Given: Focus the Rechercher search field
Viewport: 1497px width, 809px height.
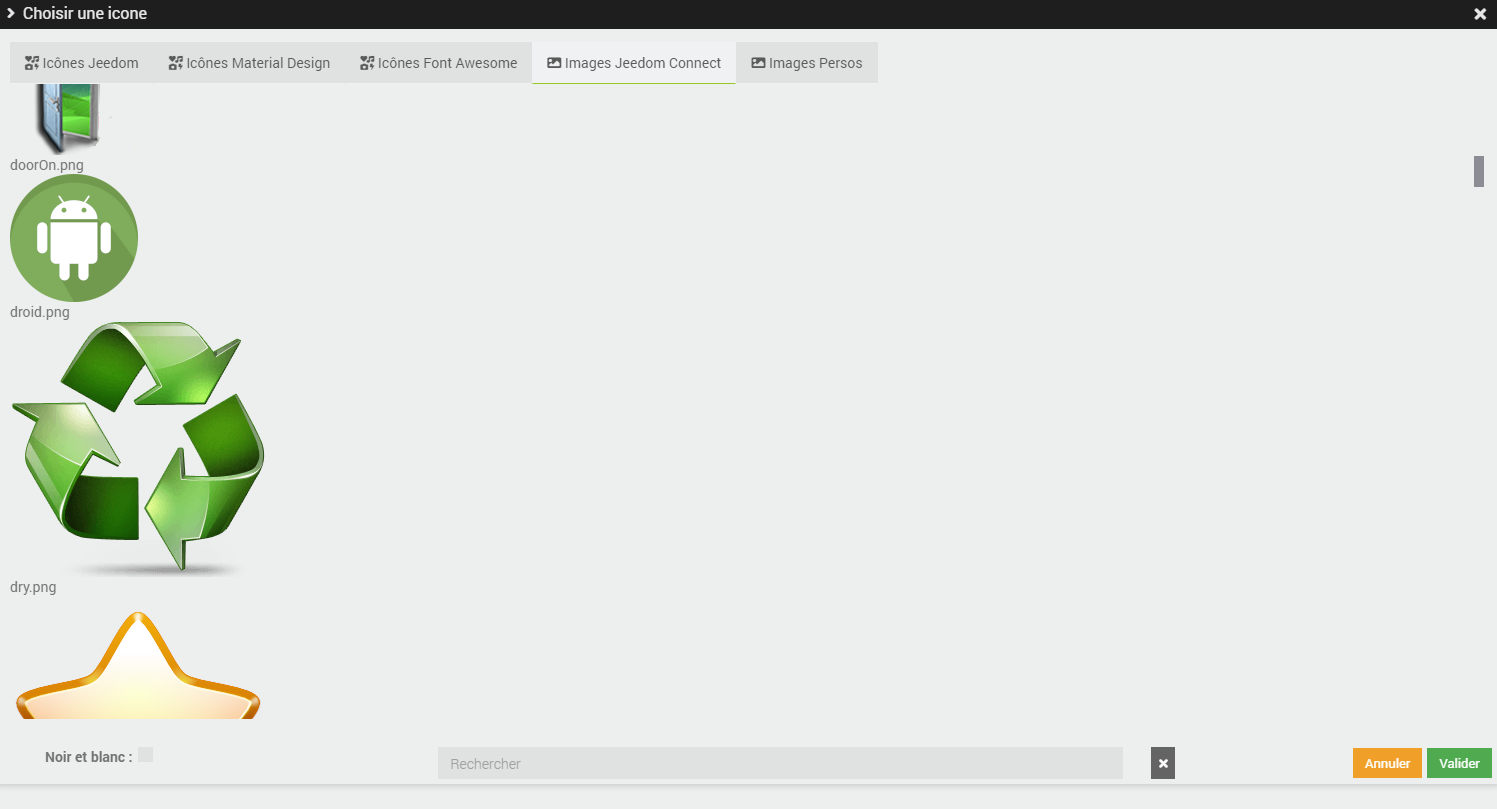Looking at the screenshot, I should click(x=780, y=763).
